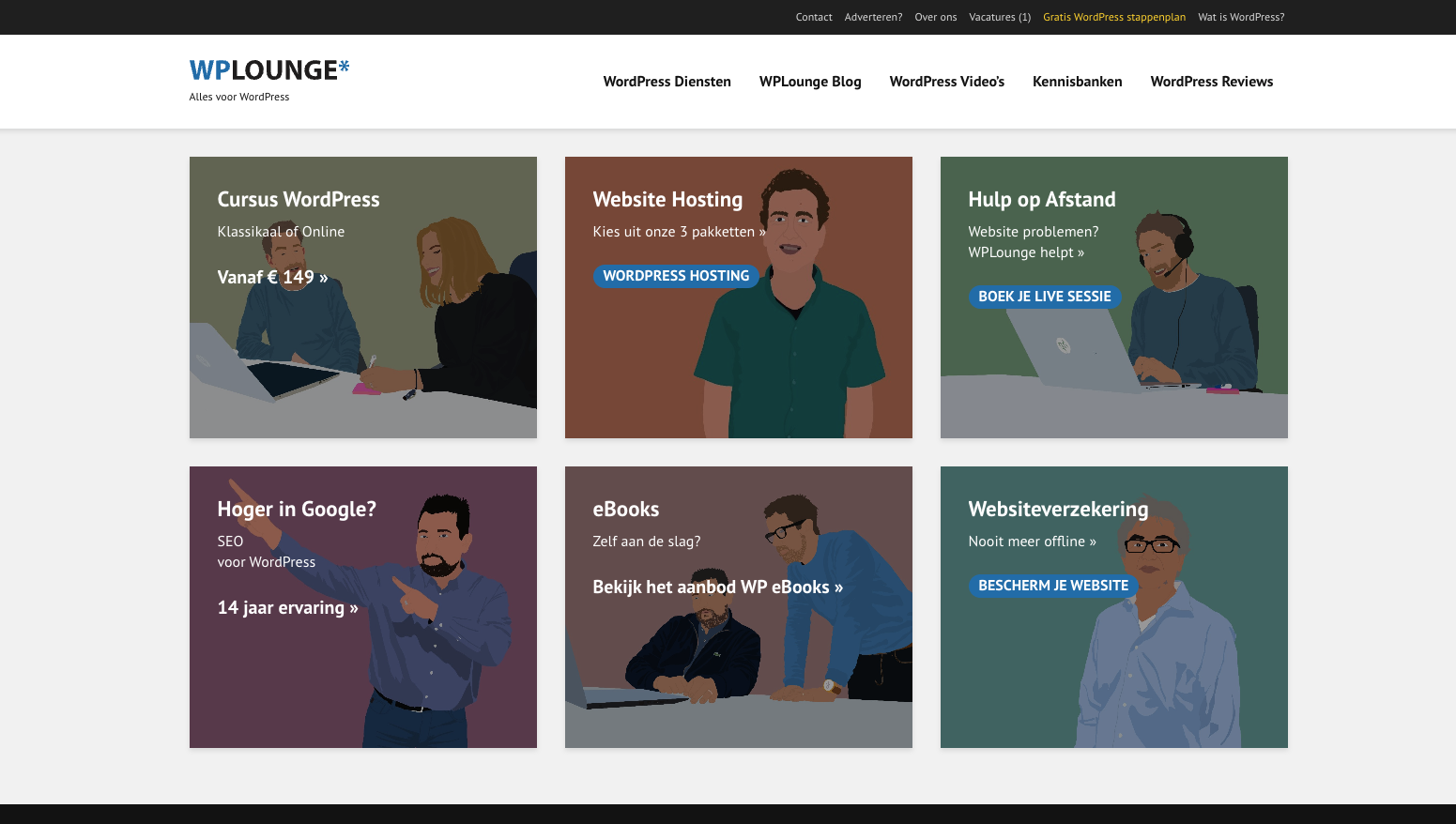The height and width of the screenshot is (824, 1456).
Task: Click the WPLounge logo
Action: point(269,70)
